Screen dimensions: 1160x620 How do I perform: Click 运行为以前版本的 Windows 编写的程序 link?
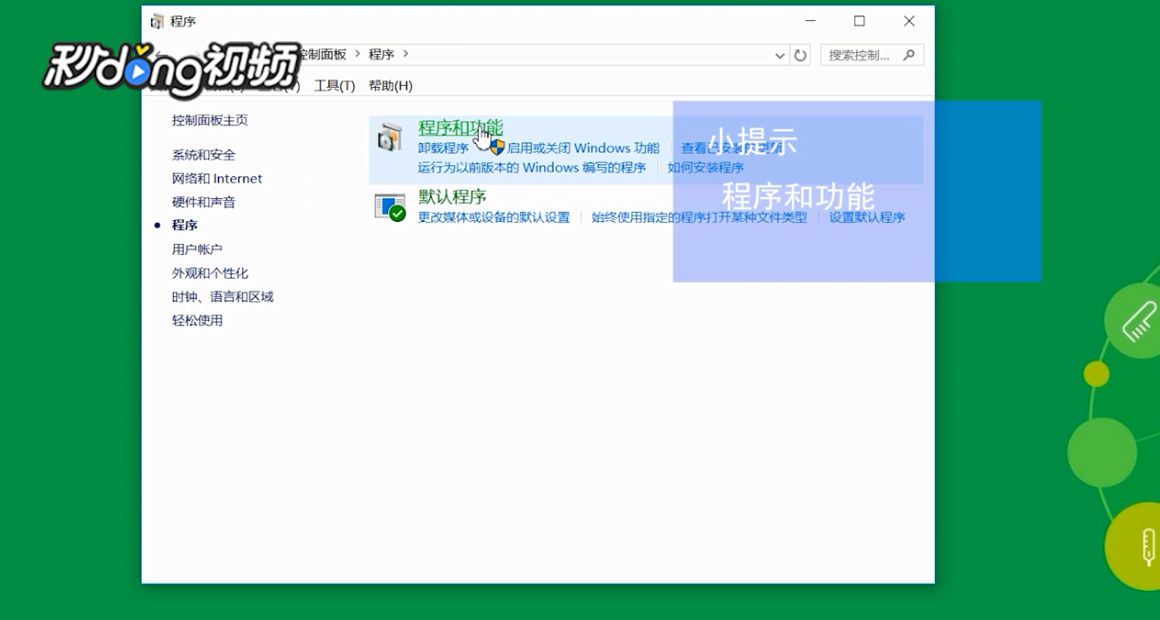[531, 168]
